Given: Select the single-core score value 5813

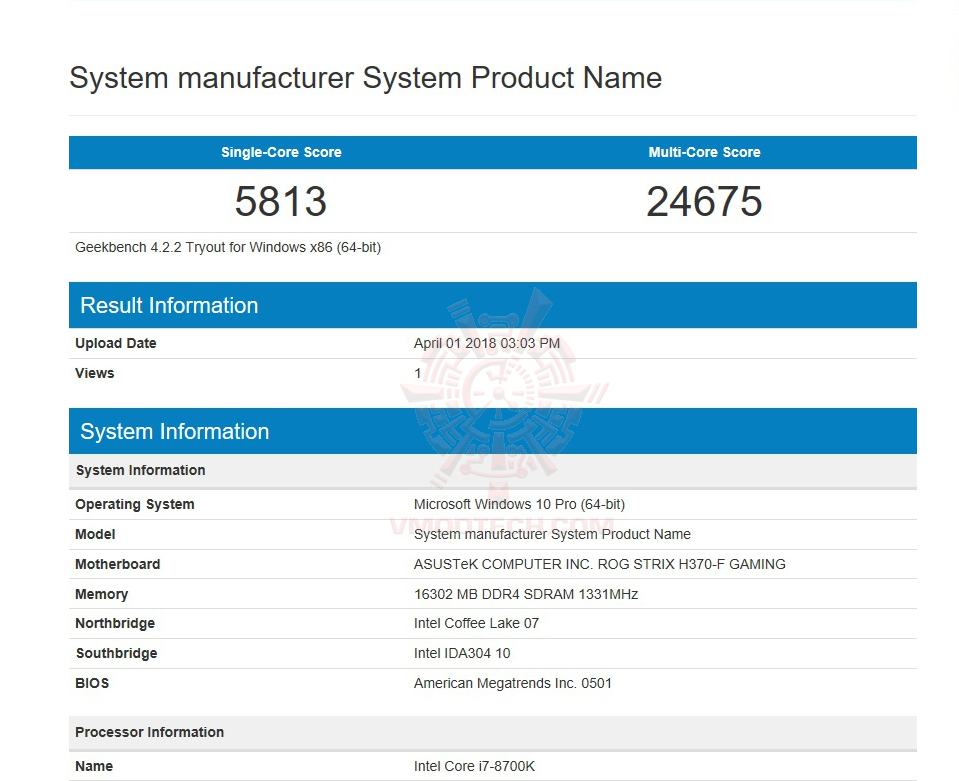Looking at the screenshot, I should [x=281, y=201].
